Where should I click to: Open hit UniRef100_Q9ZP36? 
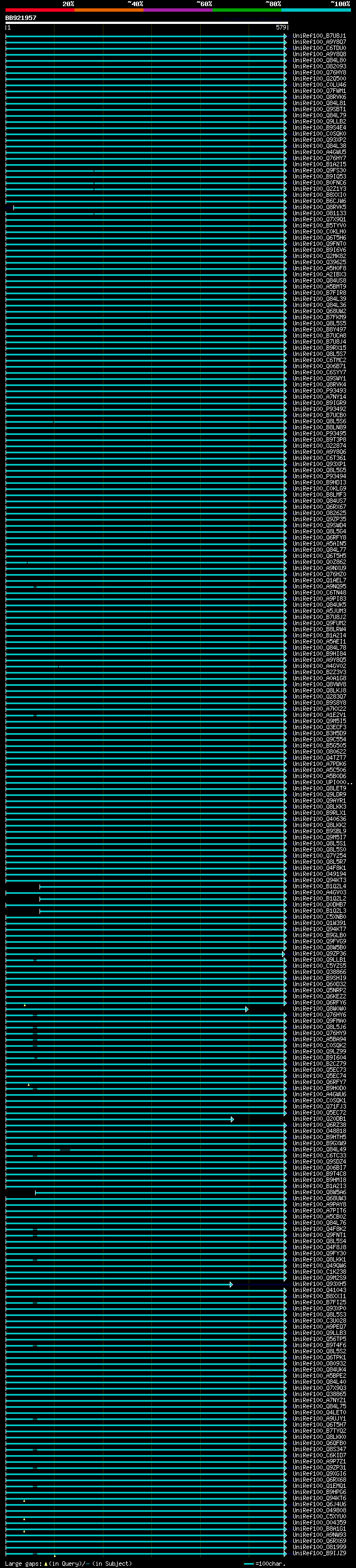tap(319, 954)
